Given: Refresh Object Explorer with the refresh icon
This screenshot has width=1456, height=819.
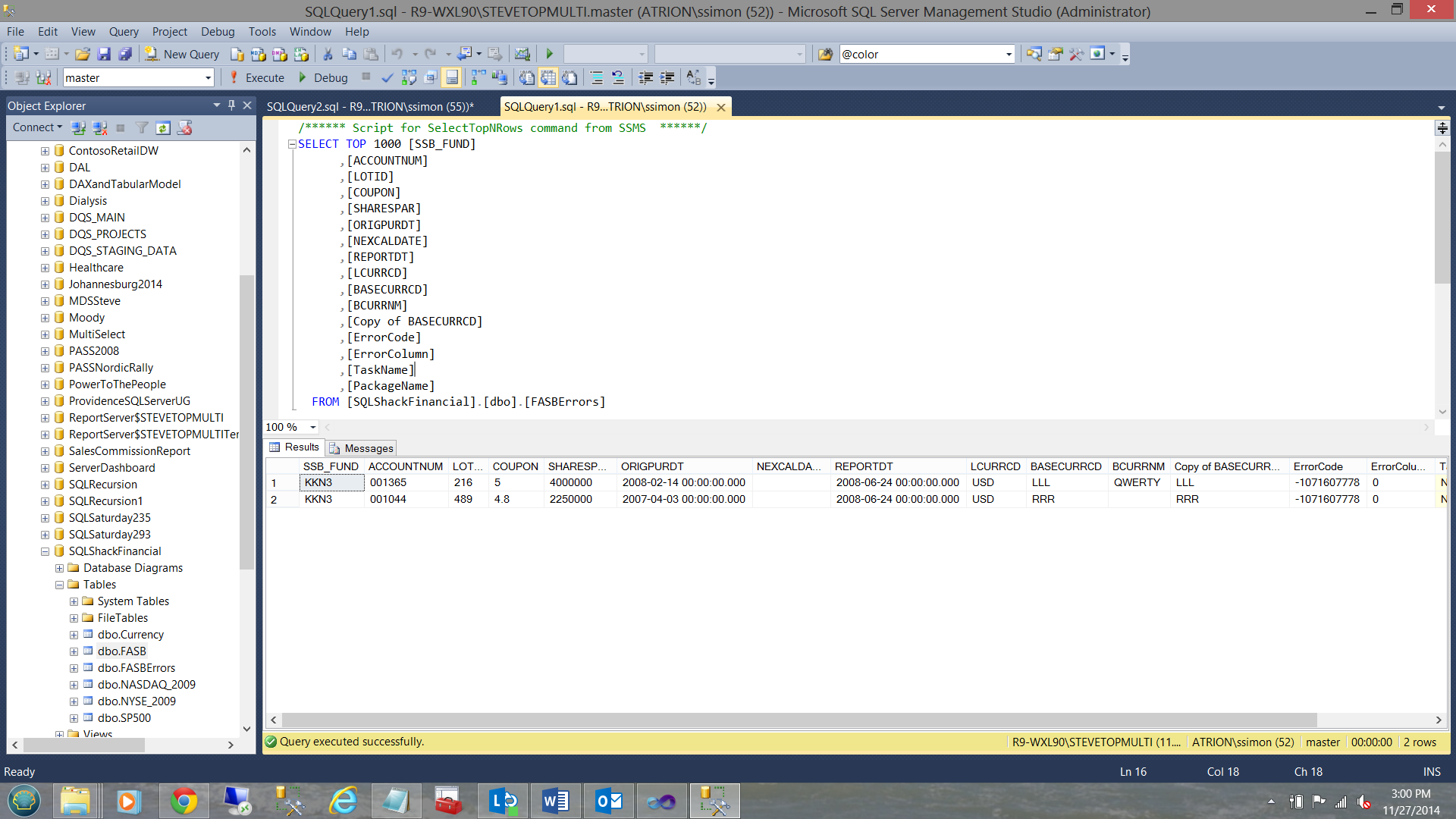Looking at the screenshot, I should pyautogui.click(x=163, y=127).
